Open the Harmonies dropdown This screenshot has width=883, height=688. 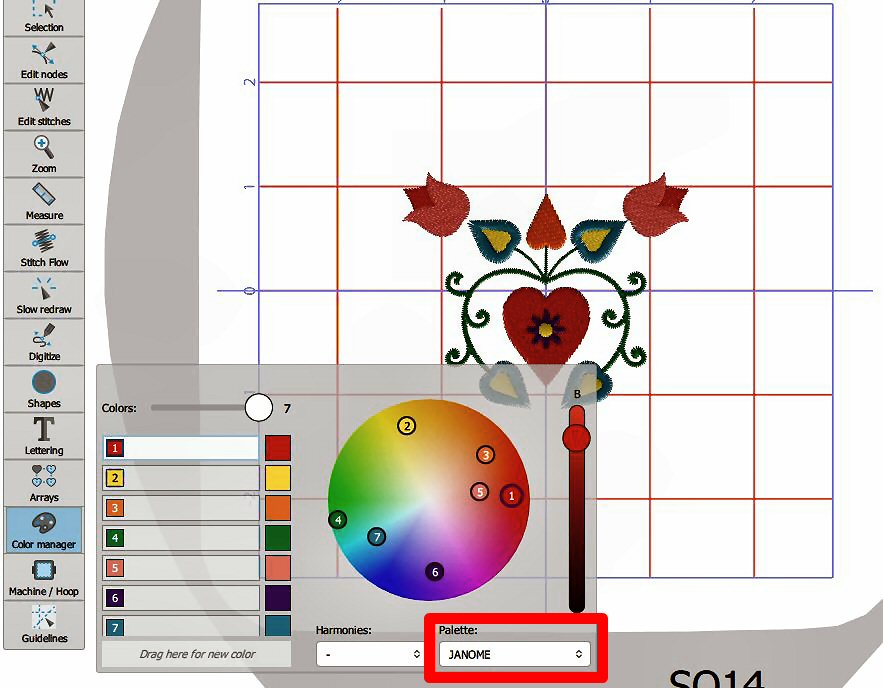pos(369,654)
